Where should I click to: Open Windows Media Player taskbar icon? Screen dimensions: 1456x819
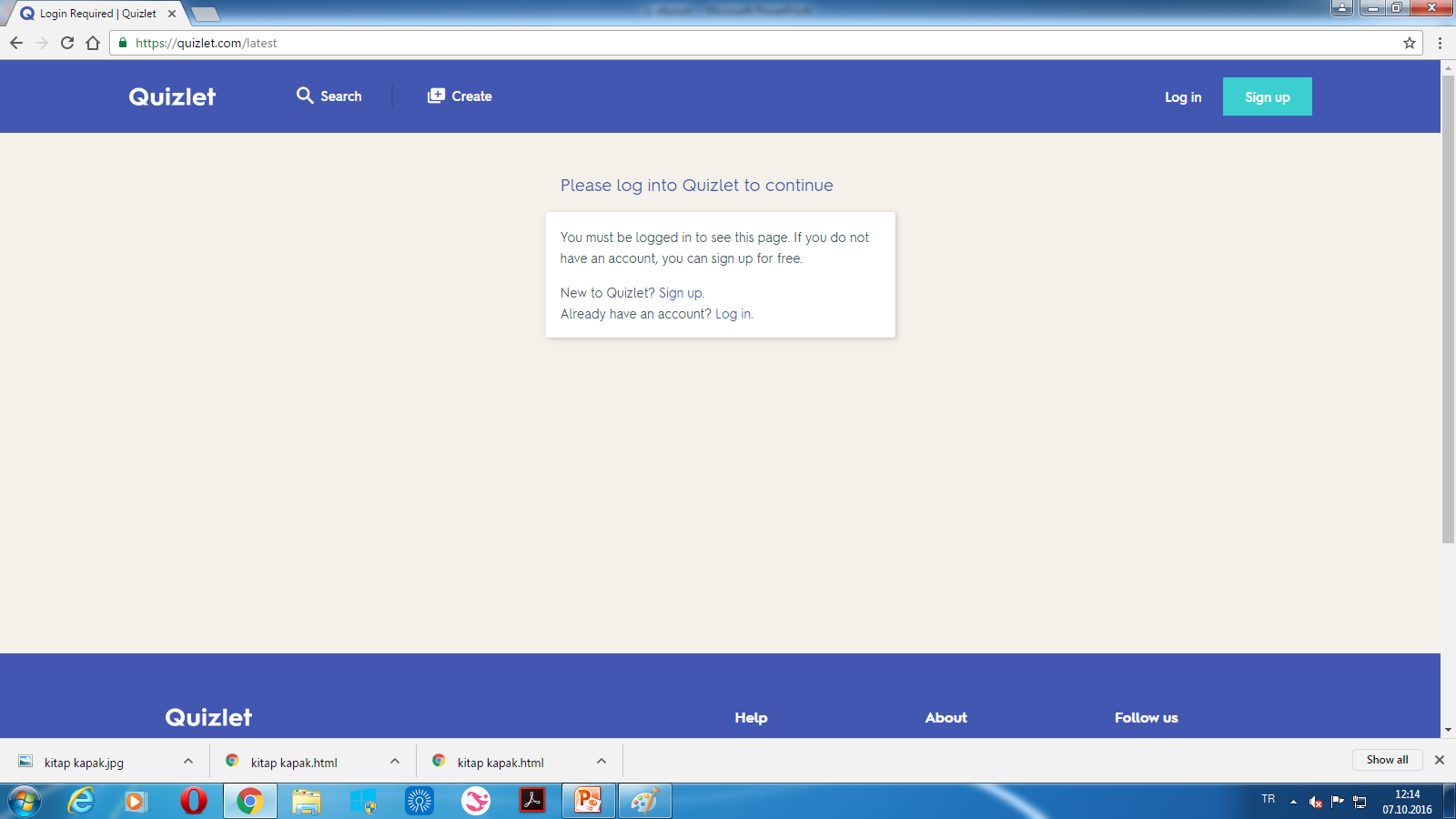[136, 801]
